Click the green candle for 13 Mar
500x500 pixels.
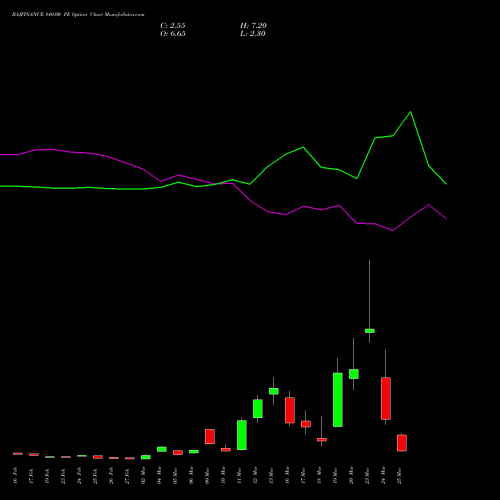point(274,391)
